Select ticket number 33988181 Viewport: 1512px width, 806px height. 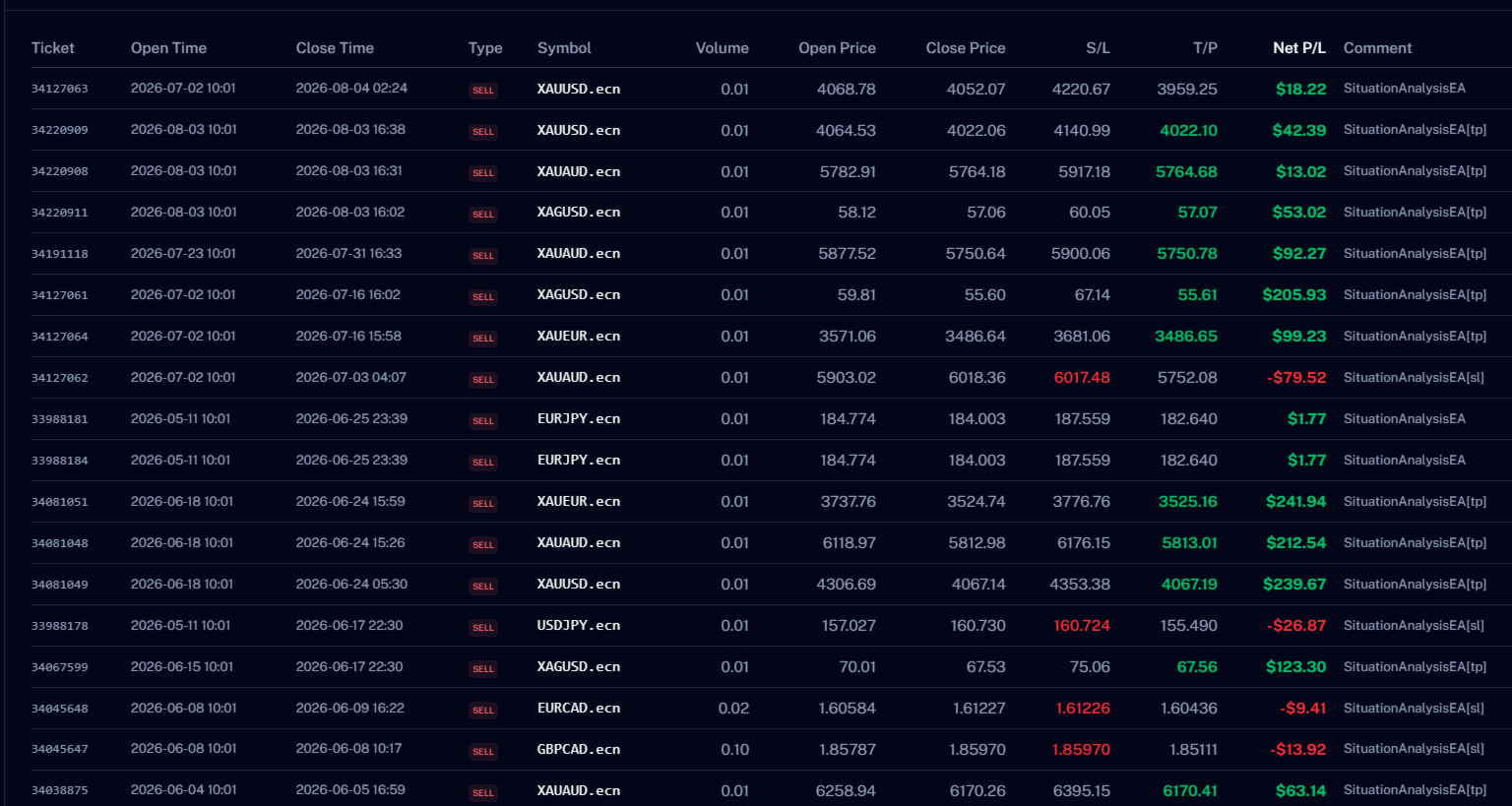[x=60, y=419]
